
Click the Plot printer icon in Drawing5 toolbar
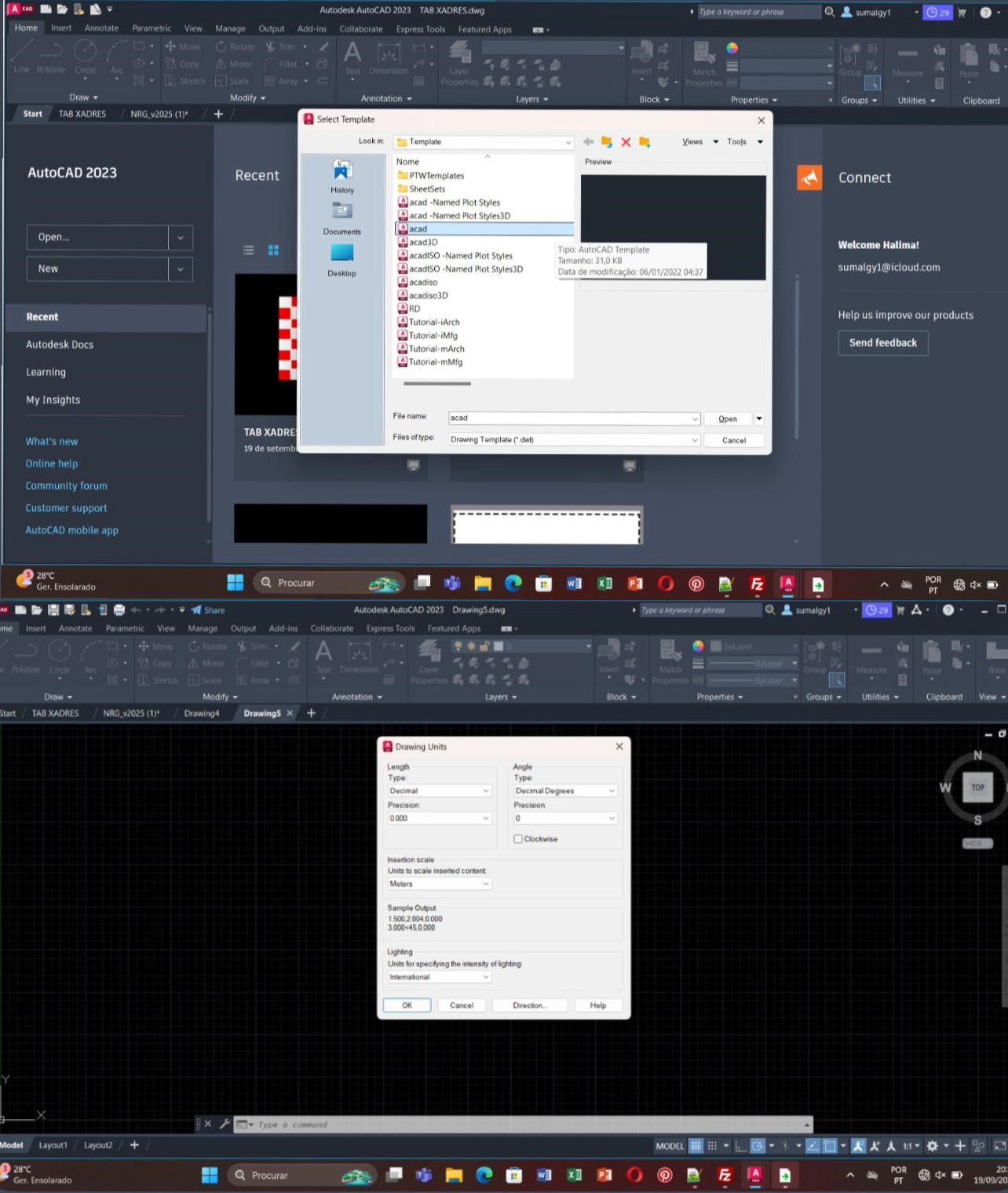pyautogui.click(x=119, y=610)
